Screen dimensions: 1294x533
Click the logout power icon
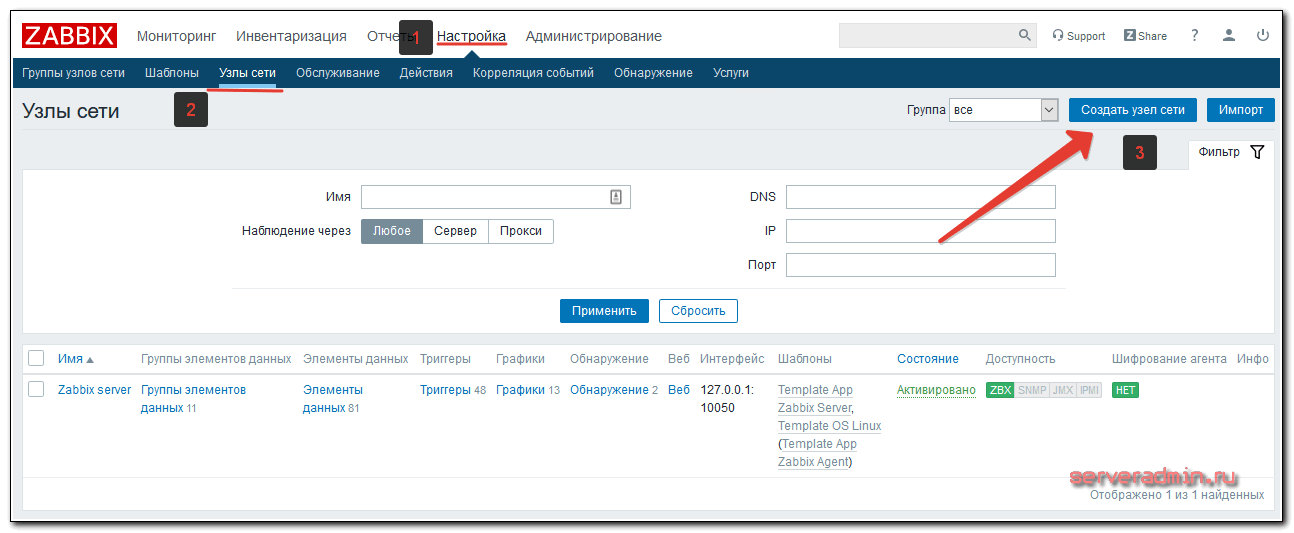(x=1263, y=35)
